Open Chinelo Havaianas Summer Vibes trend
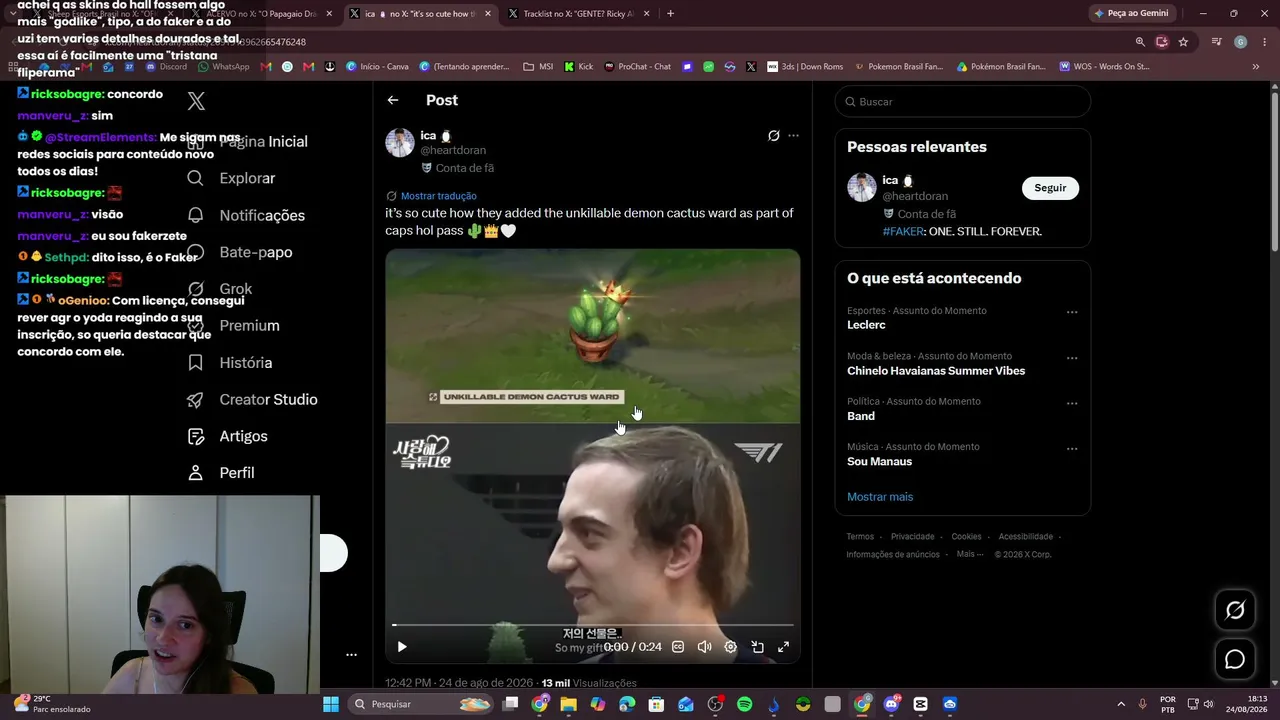The image size is (1280, 720). tap(936, 371)
